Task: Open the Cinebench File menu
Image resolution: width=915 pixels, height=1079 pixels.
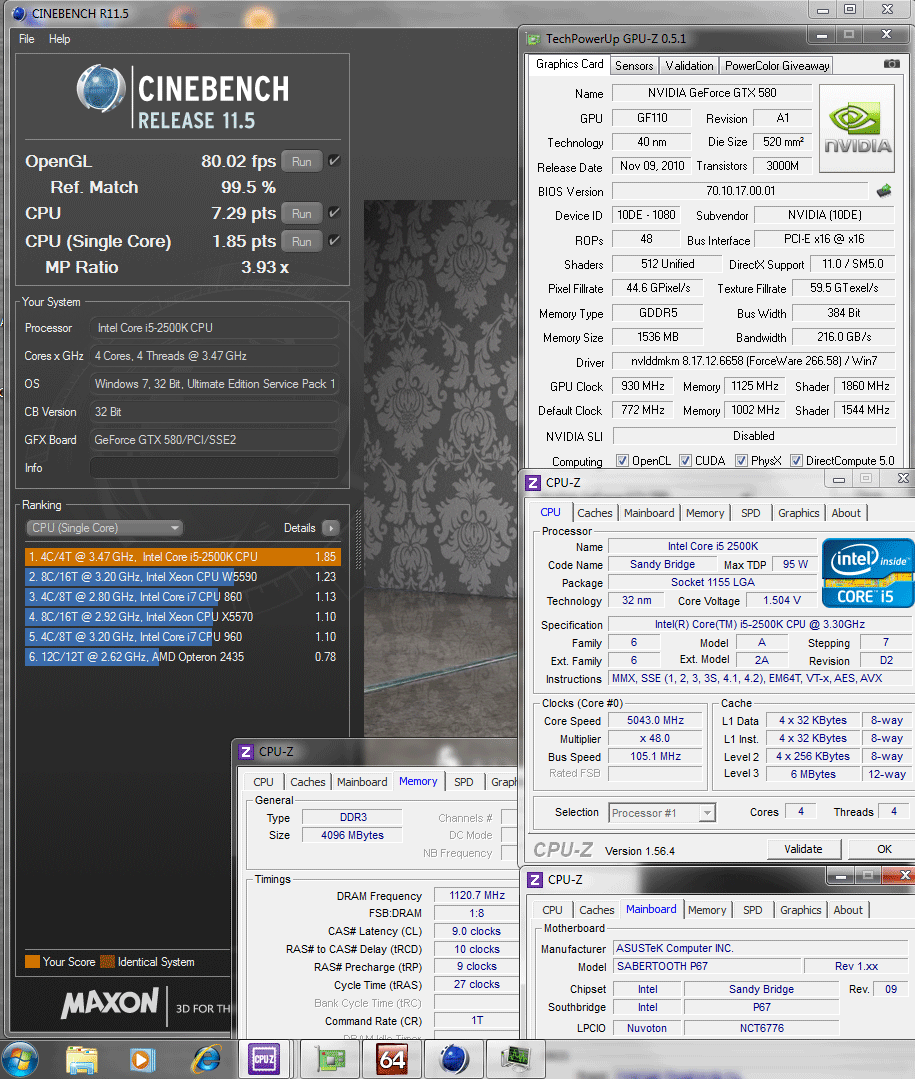Action: pos(26,39)
